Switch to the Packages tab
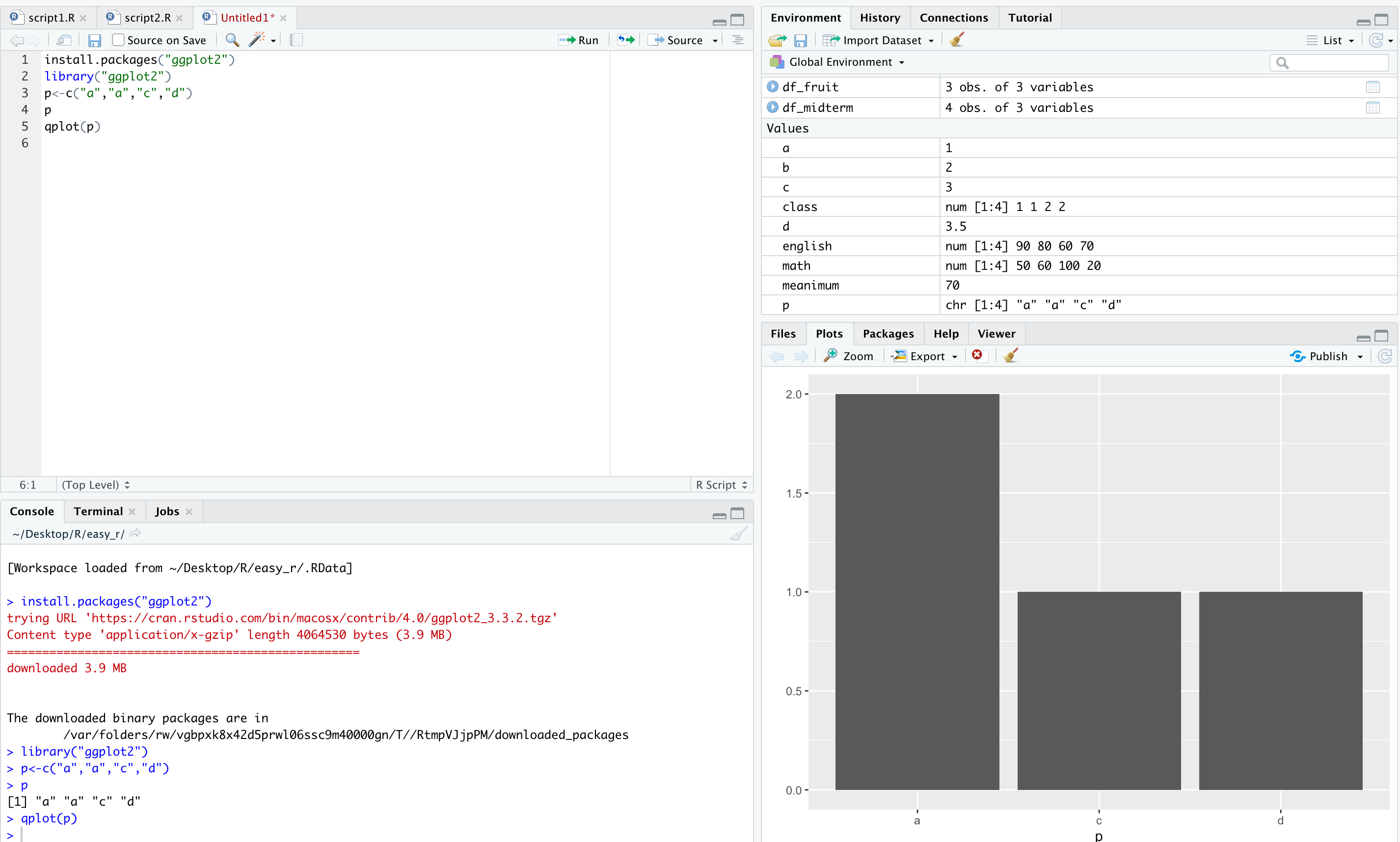Viewport: 1400px width, 842px height. coord(888,334)
